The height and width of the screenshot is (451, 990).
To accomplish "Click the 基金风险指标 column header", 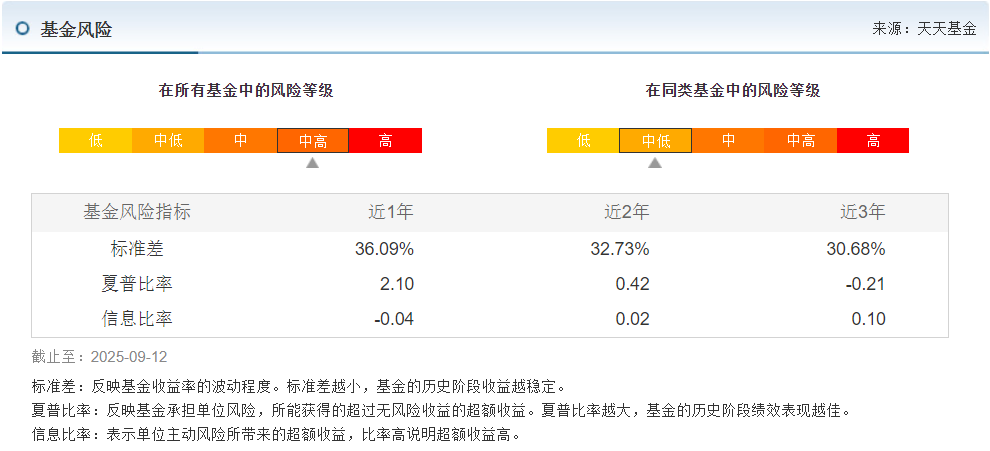I will (137, 212).
